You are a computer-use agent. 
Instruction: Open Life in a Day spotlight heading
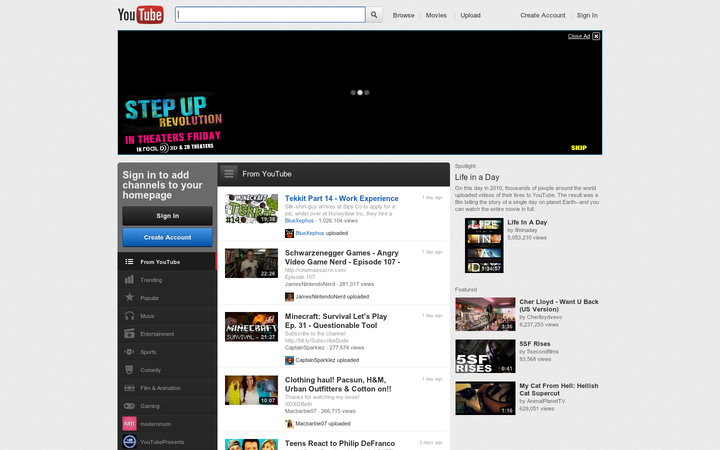pyautogui.click(x=477, y=177)
